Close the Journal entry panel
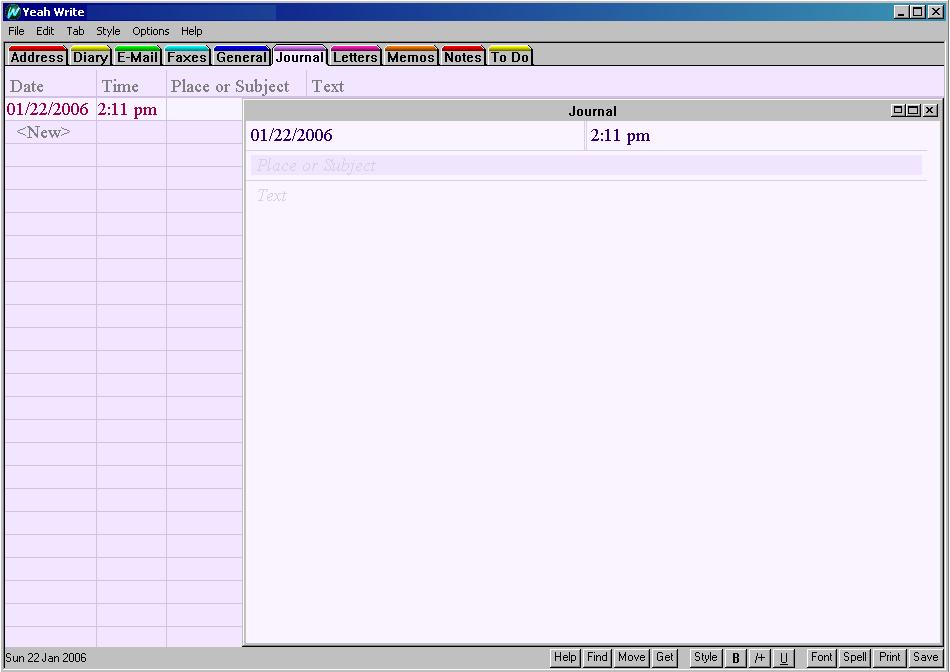Image resolution: width=950 pixels, height=672 pixels. click(x=930, y=111)
